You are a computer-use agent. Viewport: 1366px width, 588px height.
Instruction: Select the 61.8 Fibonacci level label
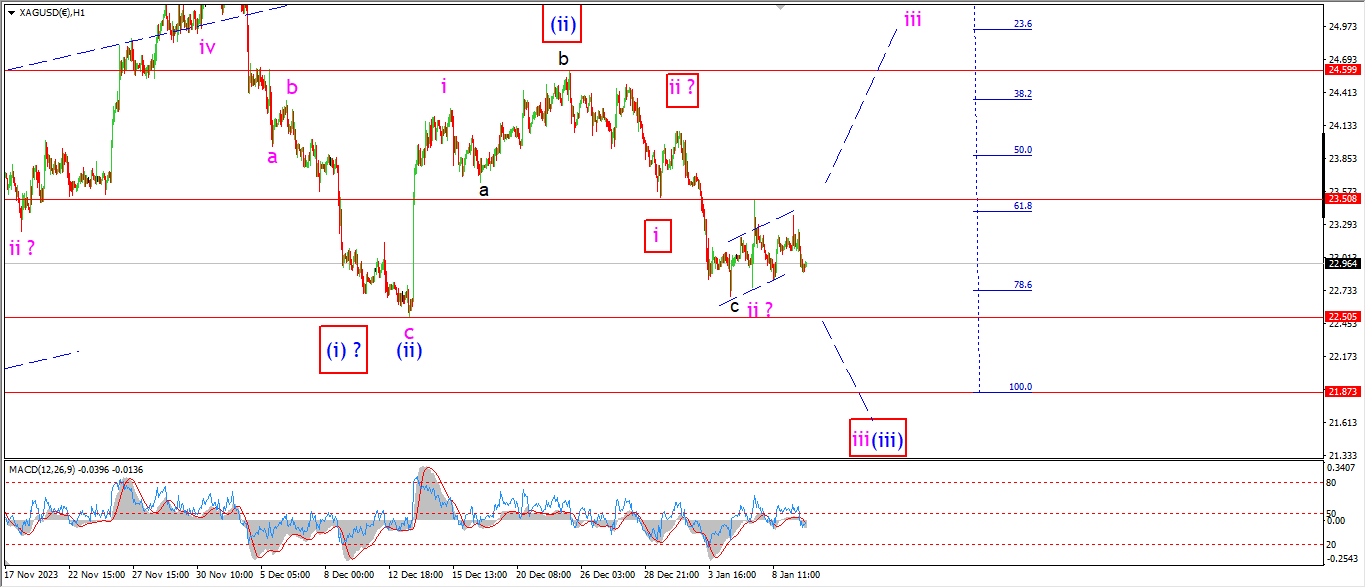(x=1022, y=206)
